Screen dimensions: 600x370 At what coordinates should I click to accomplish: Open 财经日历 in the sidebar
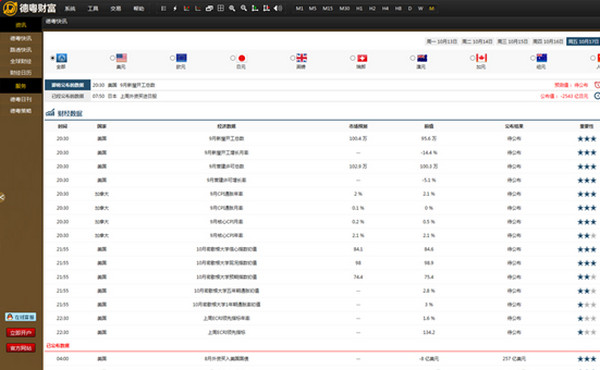pos(21,72)
